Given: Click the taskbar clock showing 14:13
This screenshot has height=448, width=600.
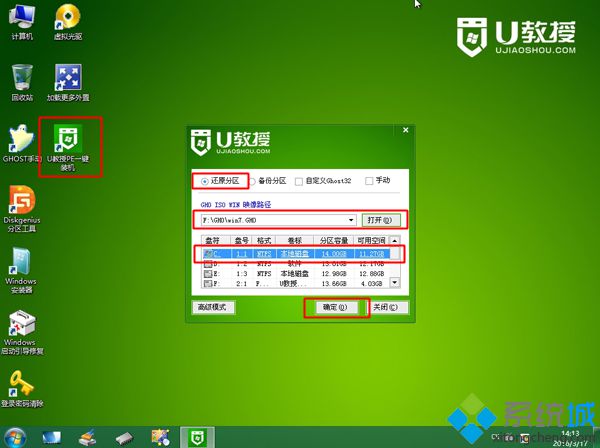Looking at the screenshot, I should point(570,433).
